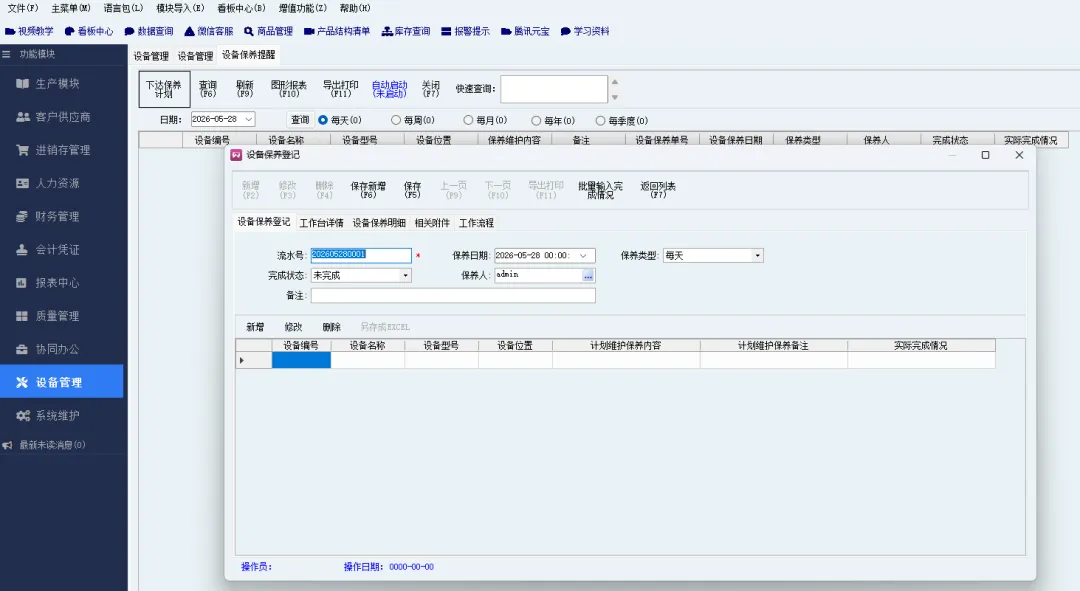The height and width of the screenshot is (591, 1080).
Task: Select the 进销存管理 sidebar module
Action: point(61,149)
